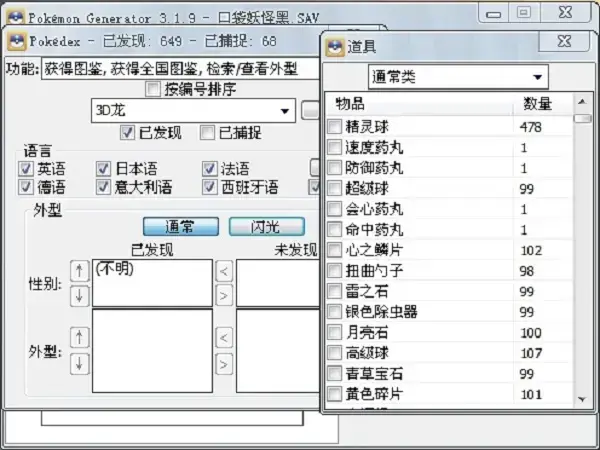This screenshot has width=600, height=450.
Task: Click the 未发现 gender list box
Action: pyautogui.click(x=278, y=283)
